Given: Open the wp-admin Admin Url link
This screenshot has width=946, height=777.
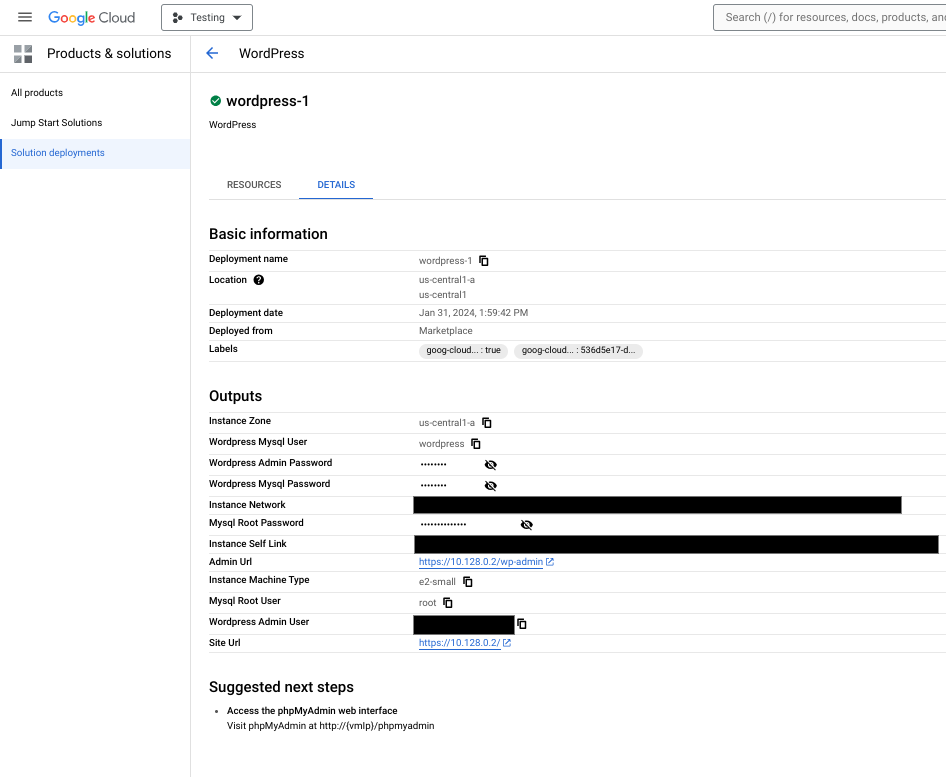Looking at the screenshot, I should (481, 562).
